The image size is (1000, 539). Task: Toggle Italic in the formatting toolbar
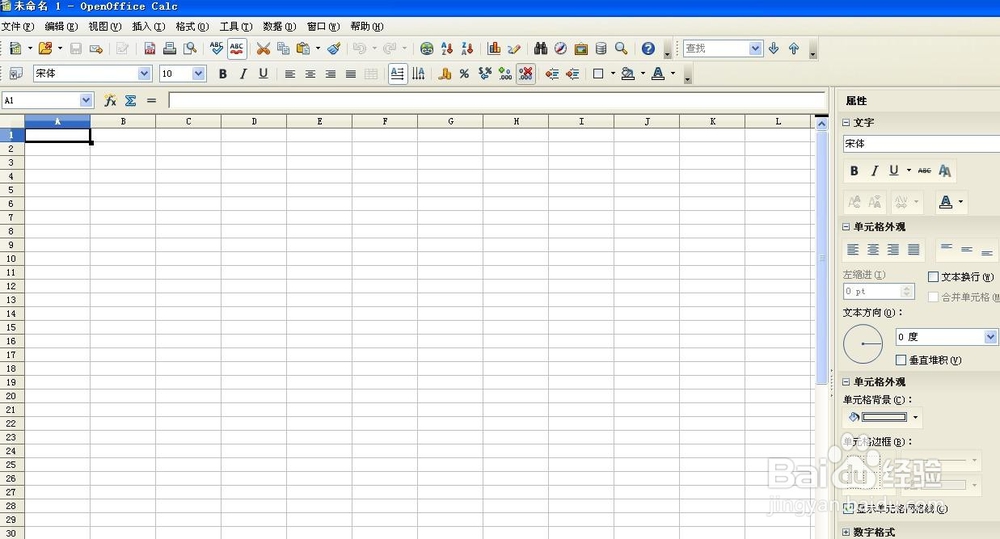tap(243, 74)
